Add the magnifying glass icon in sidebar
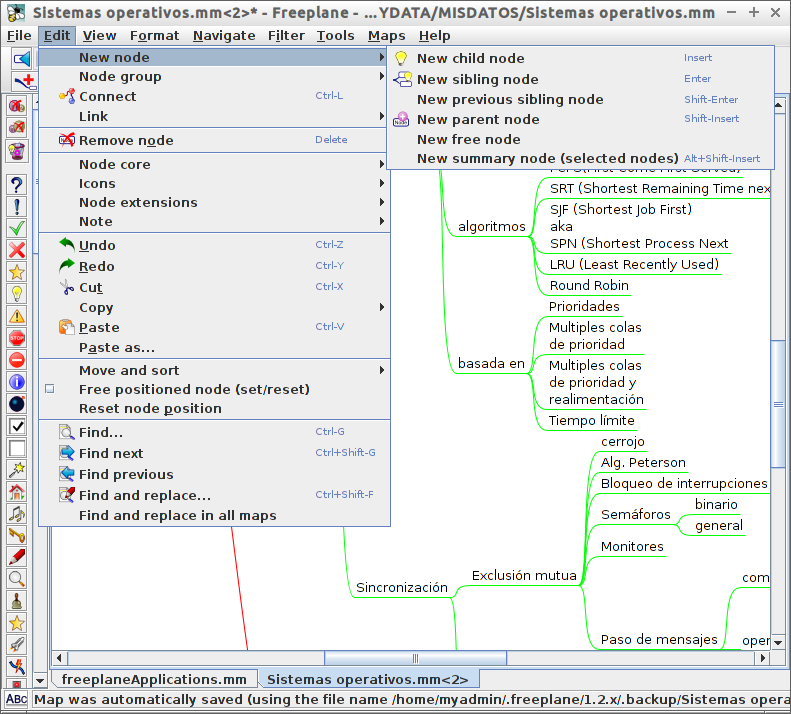The width and height of the screenshot is (791, 714). [x=17, y=579]
